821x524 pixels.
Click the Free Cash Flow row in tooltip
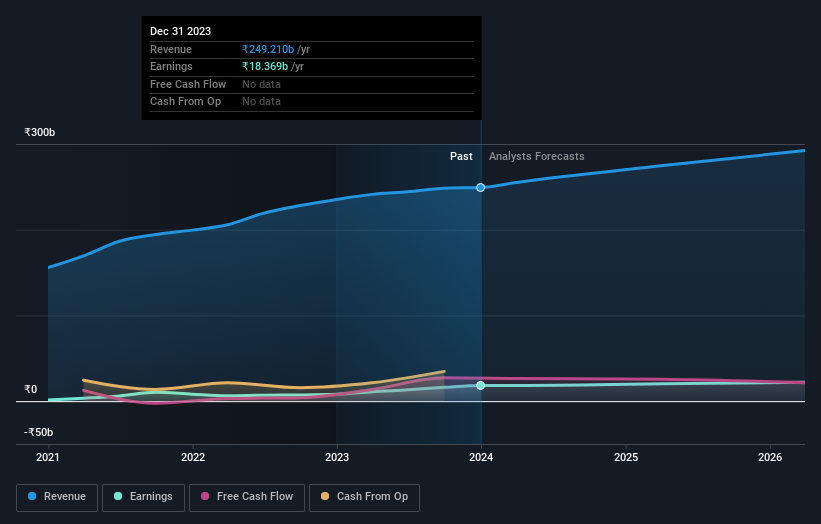tap(312, 84)
